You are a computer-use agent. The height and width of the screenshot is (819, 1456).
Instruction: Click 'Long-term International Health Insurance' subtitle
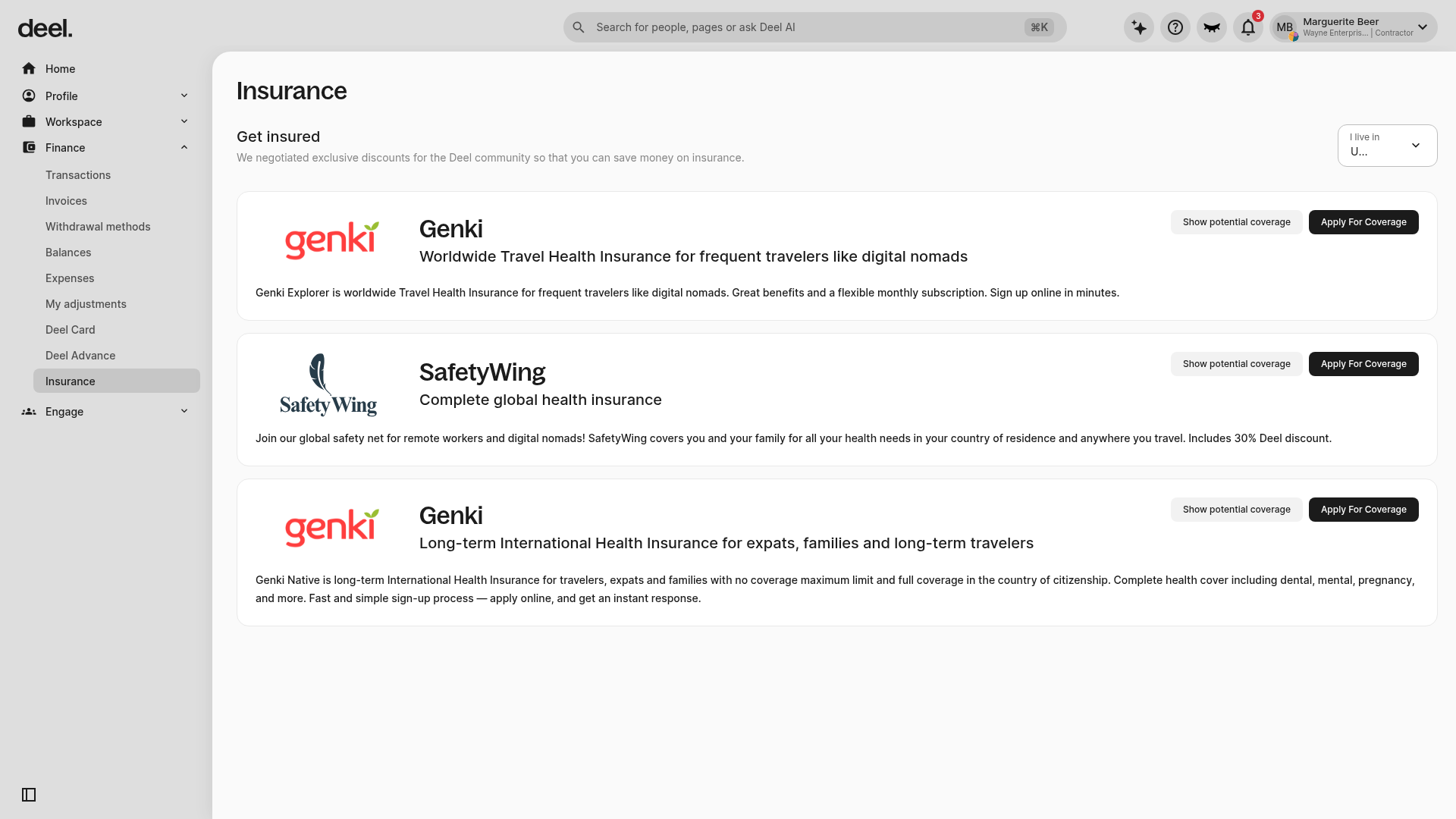click(x=726, y=543)
